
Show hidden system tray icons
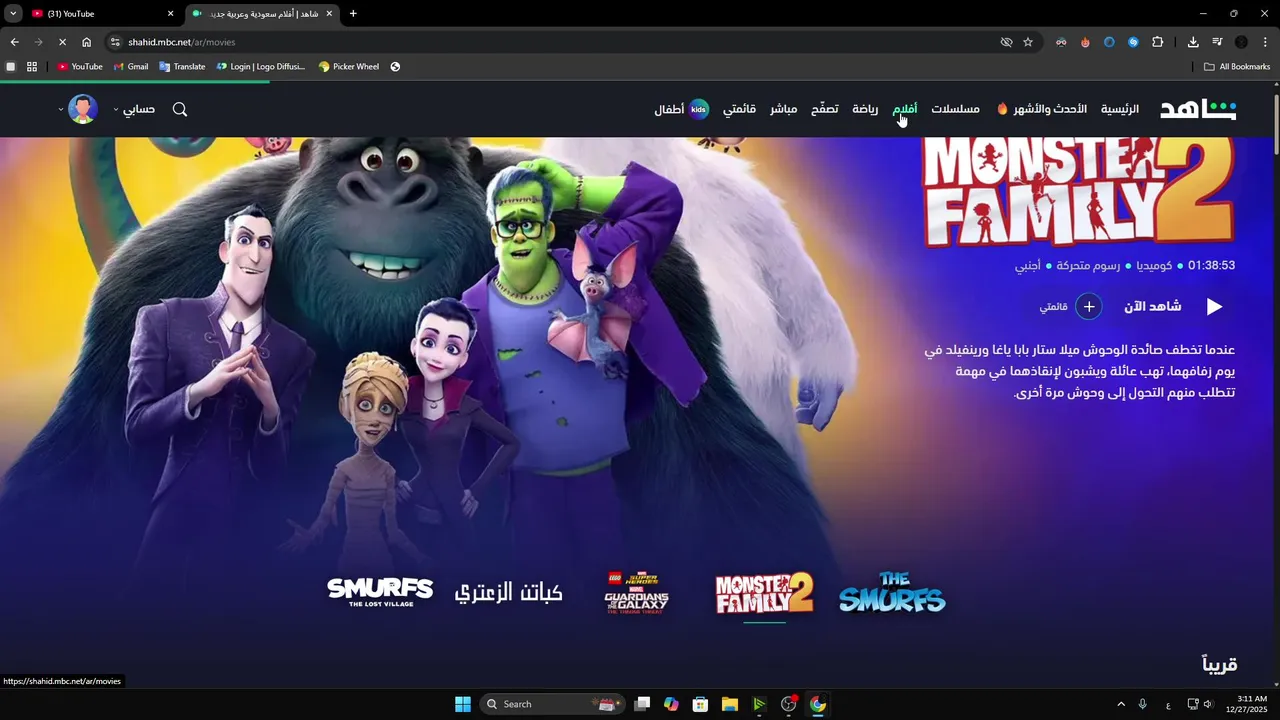1121,704
